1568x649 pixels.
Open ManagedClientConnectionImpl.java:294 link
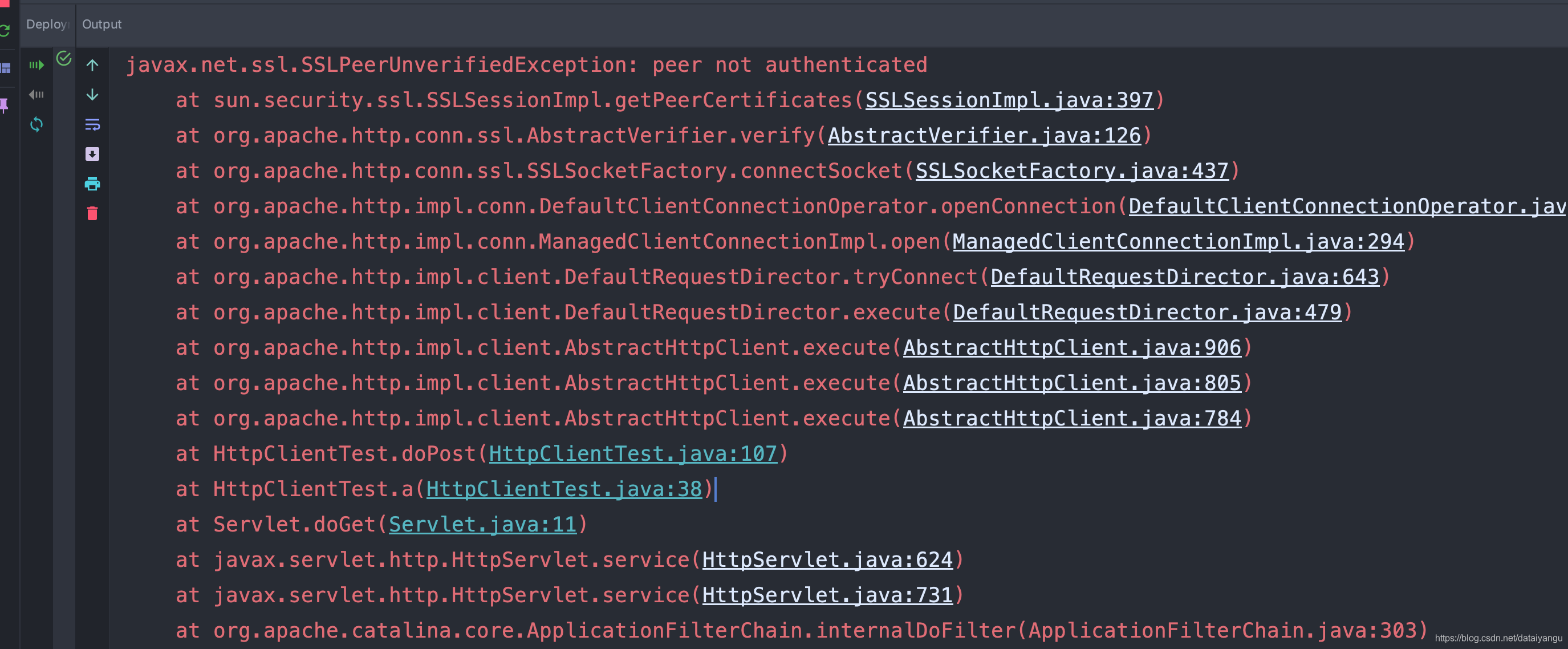1179,241
